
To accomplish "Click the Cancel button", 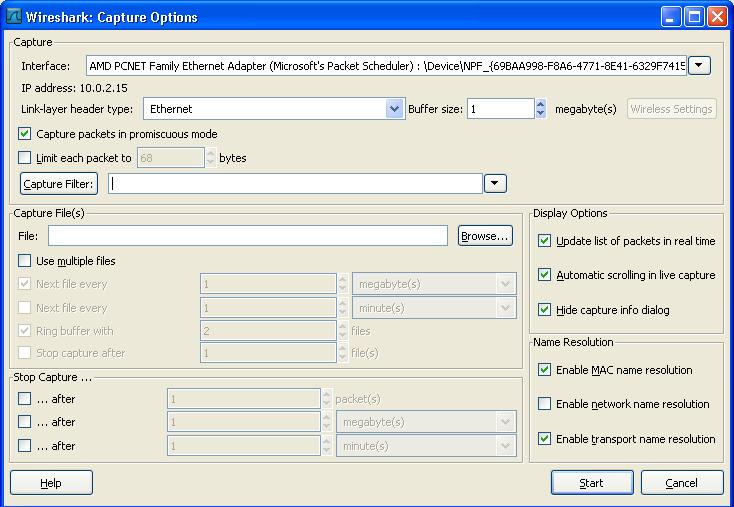I will (682, 483).
